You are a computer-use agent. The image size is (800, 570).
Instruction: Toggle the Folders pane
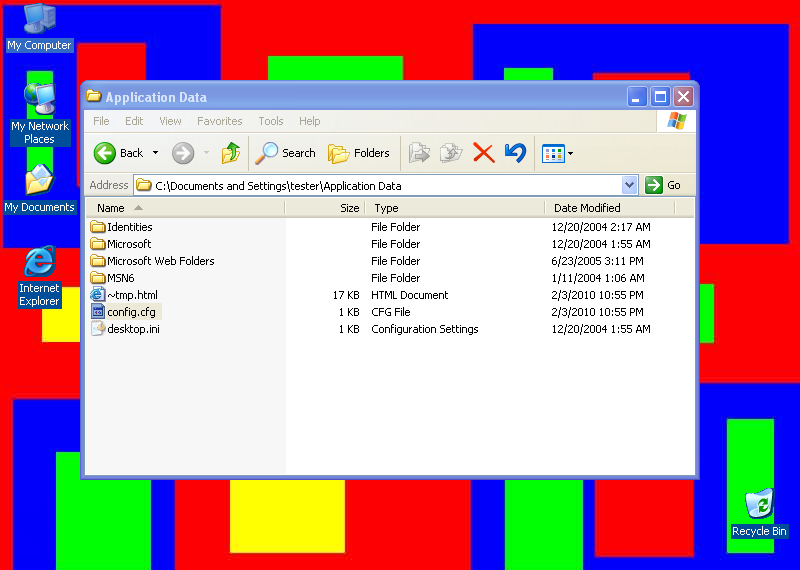click(358, 153)
